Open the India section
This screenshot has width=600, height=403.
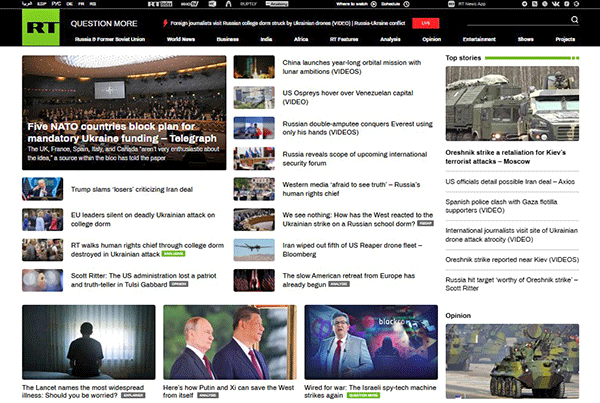pyautogui.click(x=266, y=39)
